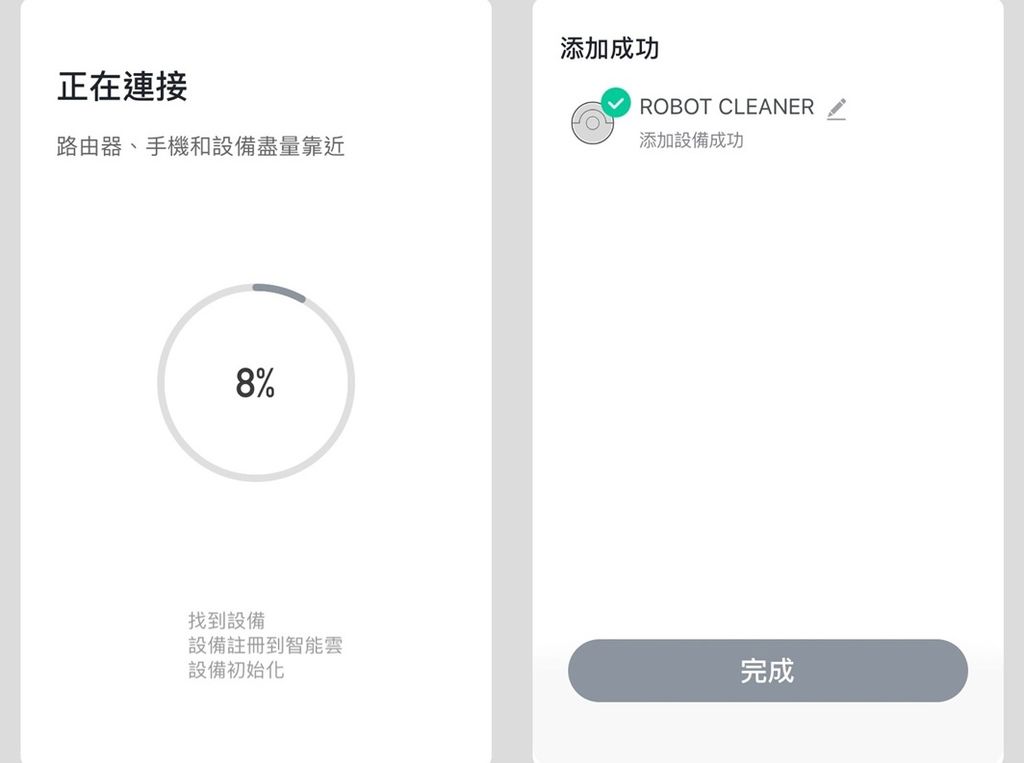Click the 添加設備成功 subtitle text
This screenshot has height=763, width=1024.
pyautogui.click(x=691, y=140)
